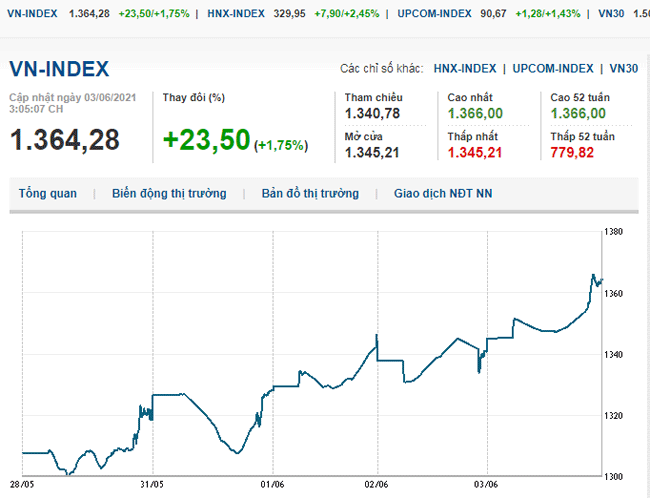
Task: Click the ticker change +7,90/+2,45%
Action: (x=347, y=14)
